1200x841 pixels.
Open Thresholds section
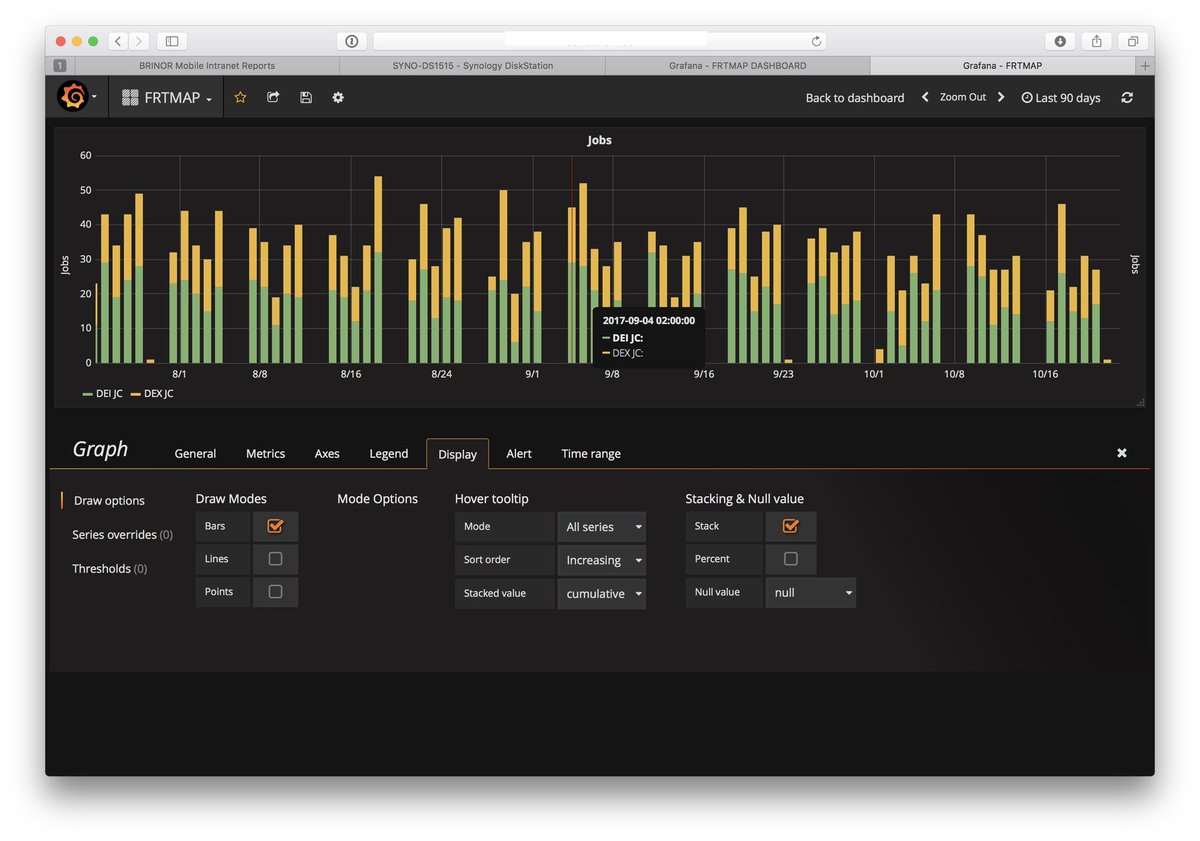109,568
